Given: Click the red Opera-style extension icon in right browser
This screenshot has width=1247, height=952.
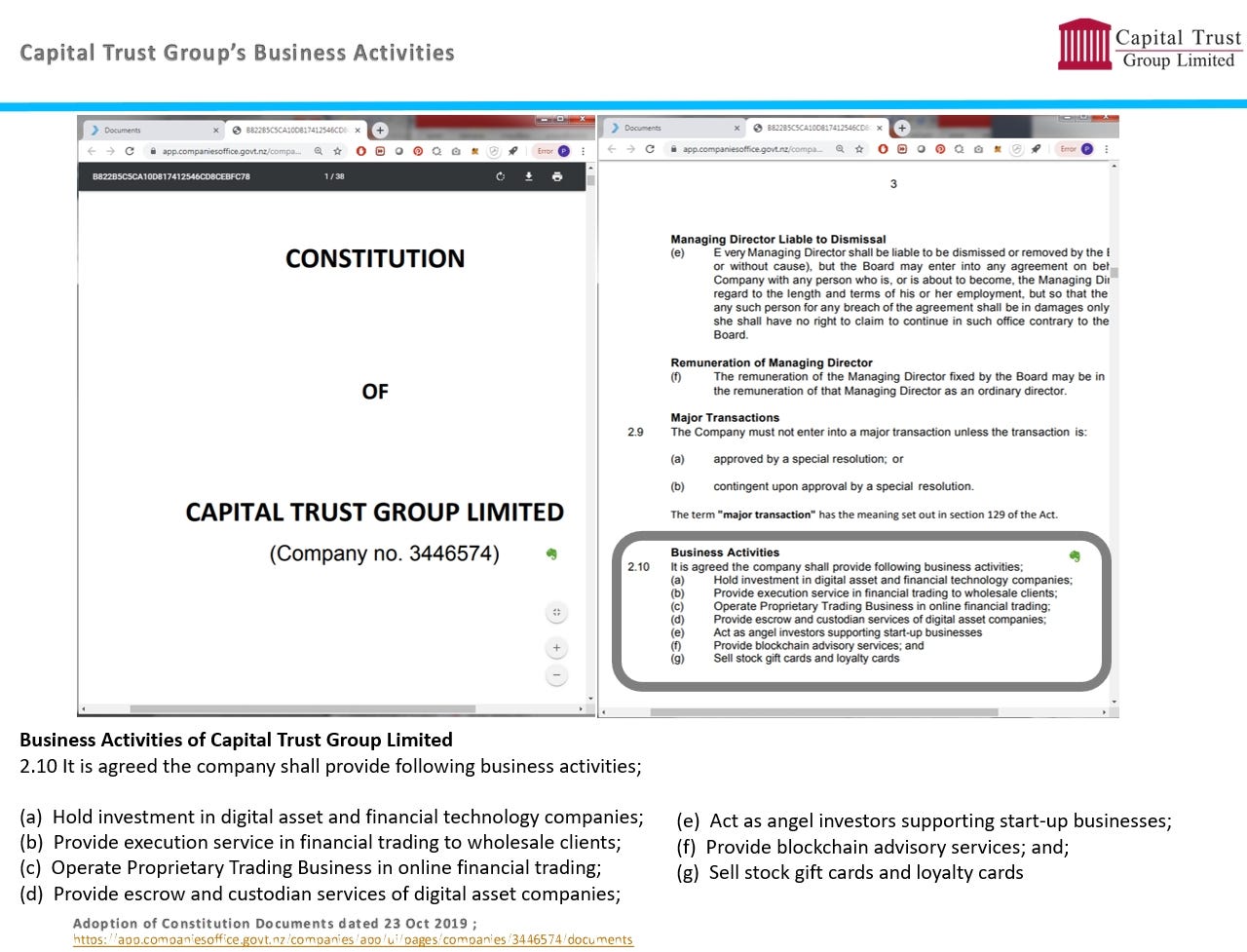Looking at the screenshot, I should coord(883,149).
